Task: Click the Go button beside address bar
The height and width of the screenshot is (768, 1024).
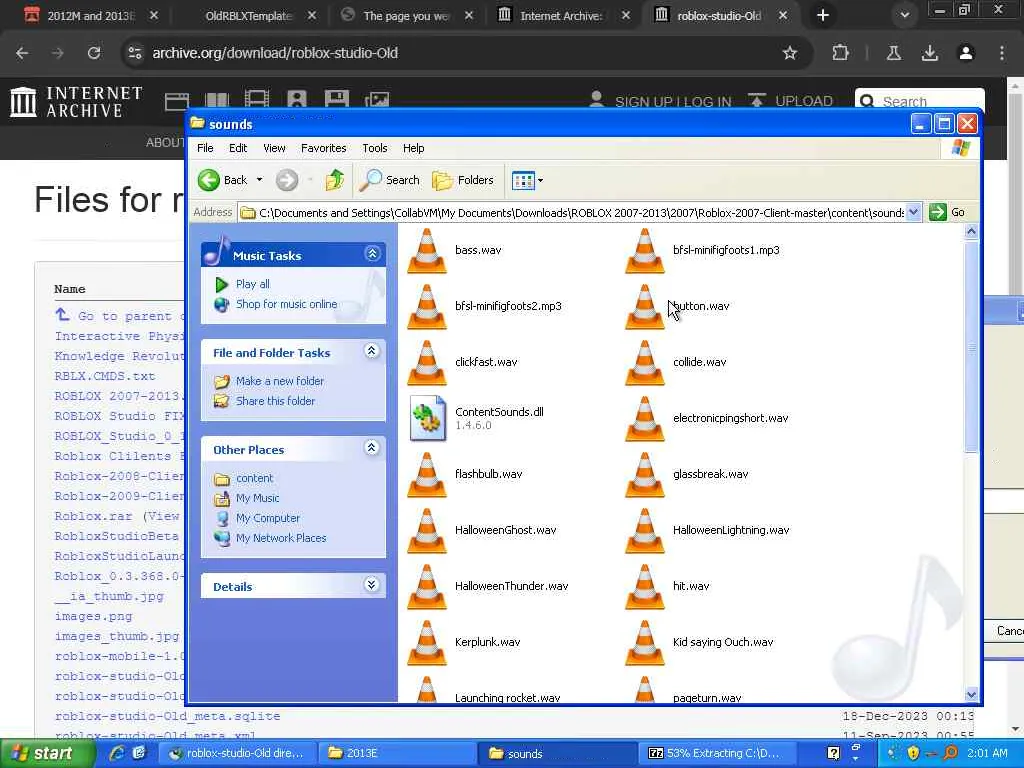Action: [948, 212]
